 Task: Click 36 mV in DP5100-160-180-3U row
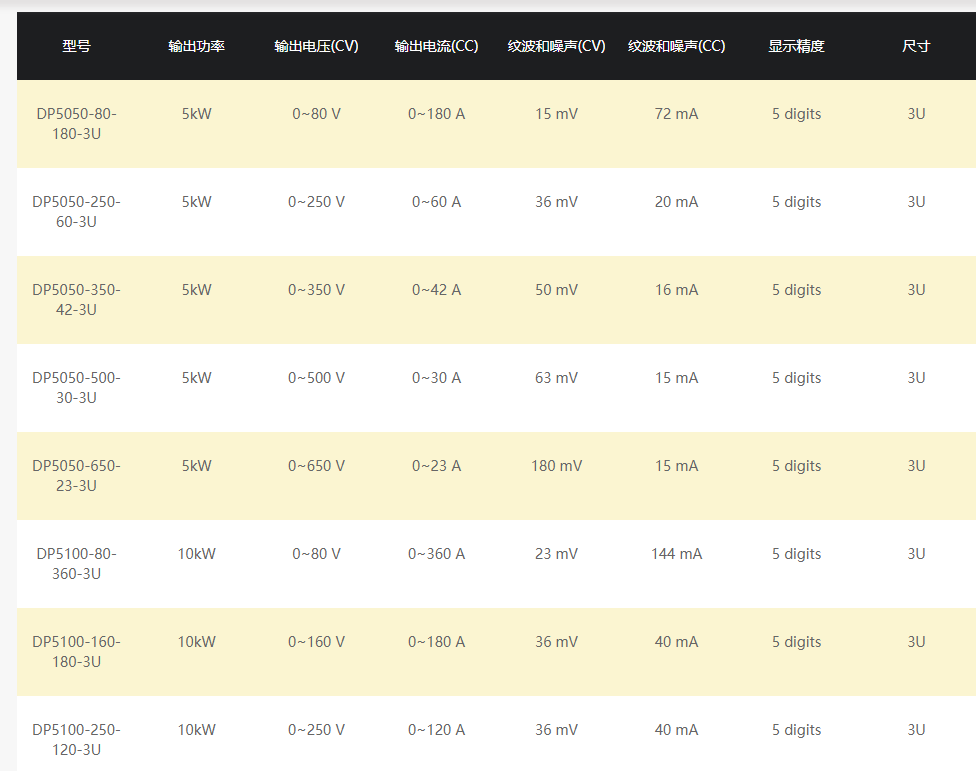[x=556, y=642]
